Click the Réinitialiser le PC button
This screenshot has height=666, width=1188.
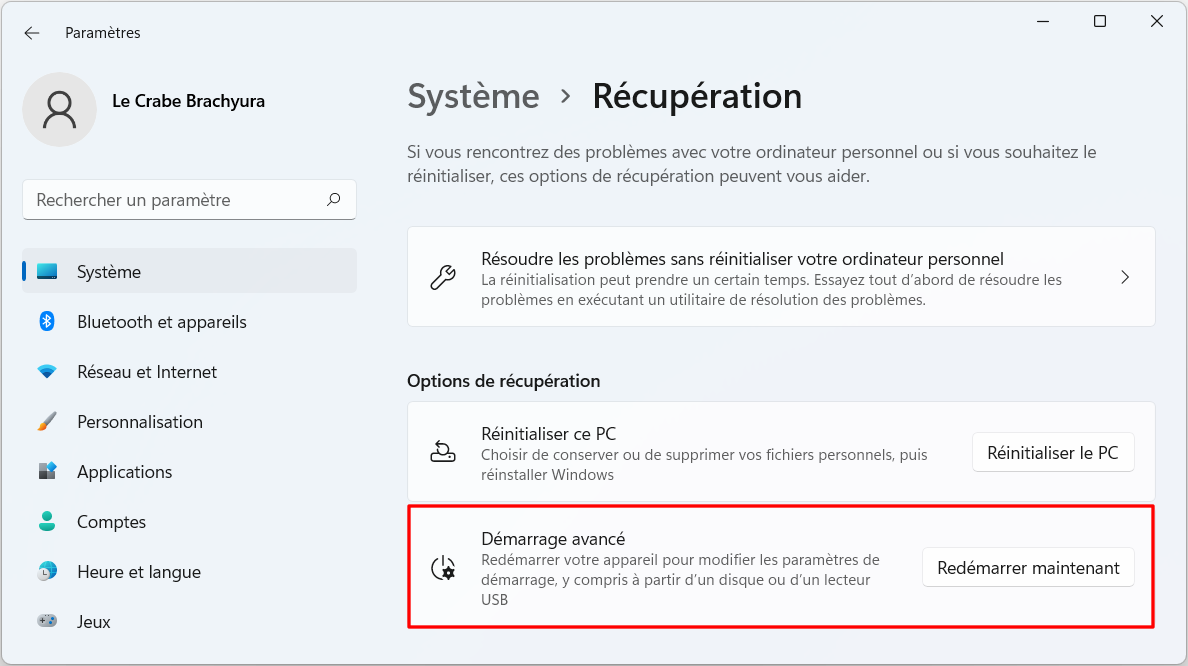click(1053, 452)
